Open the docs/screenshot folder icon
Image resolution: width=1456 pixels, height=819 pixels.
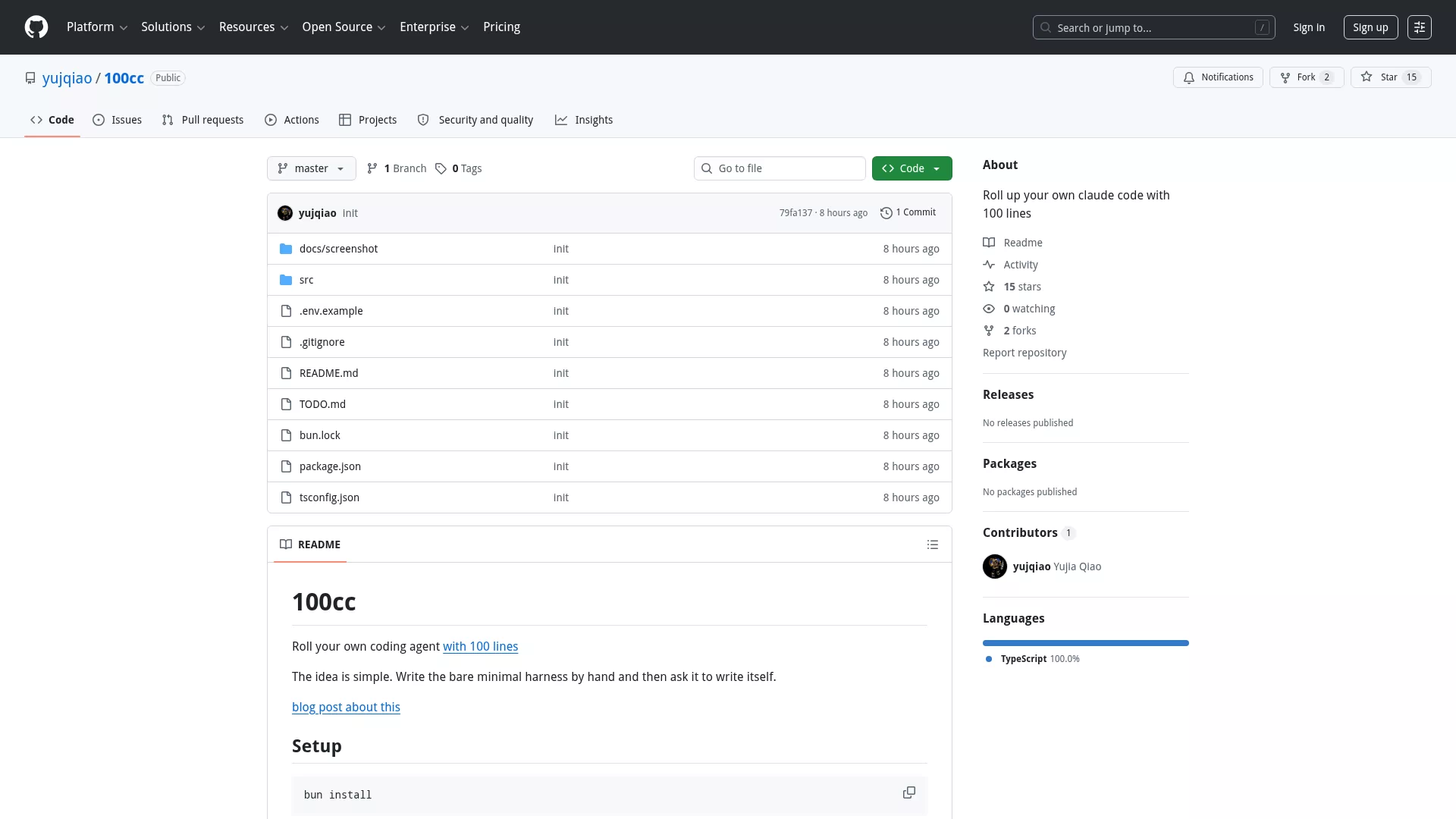click(286, 249)
